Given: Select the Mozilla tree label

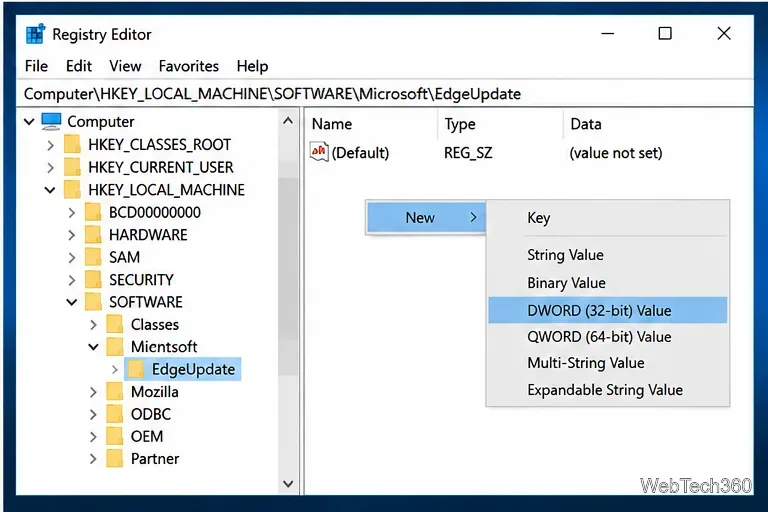Looking at the screenshot, I should 154,392.
